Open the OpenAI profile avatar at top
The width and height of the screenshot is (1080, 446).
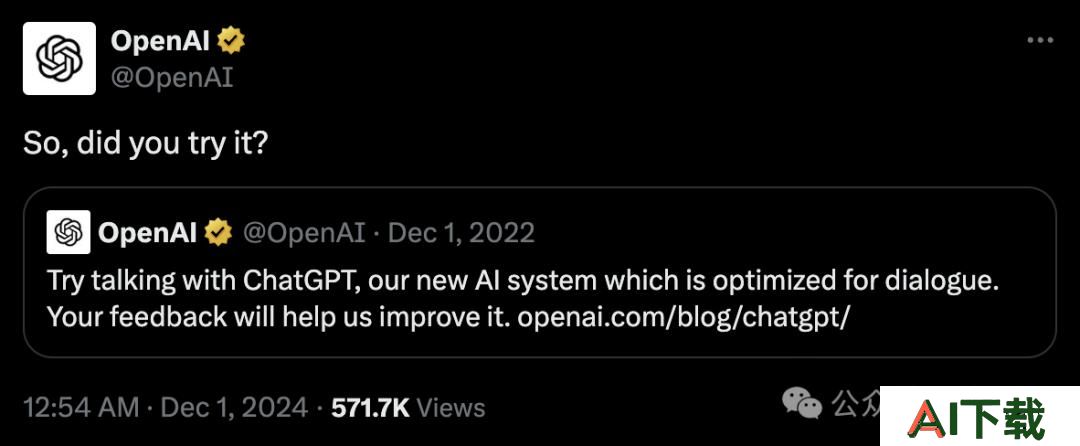click(59, 59)
